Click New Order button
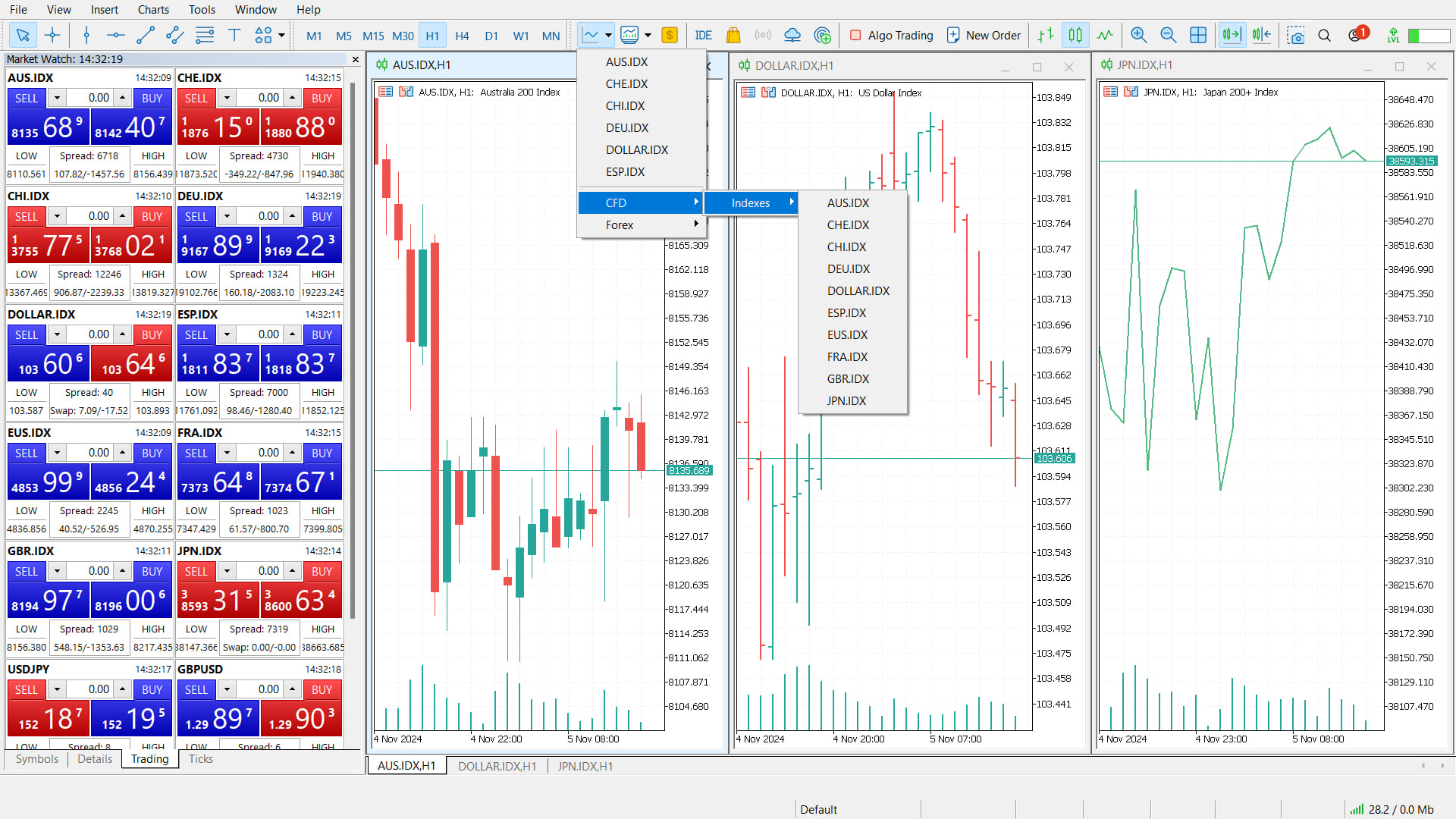Screen dimensions: 1456x819 (984, 35)
